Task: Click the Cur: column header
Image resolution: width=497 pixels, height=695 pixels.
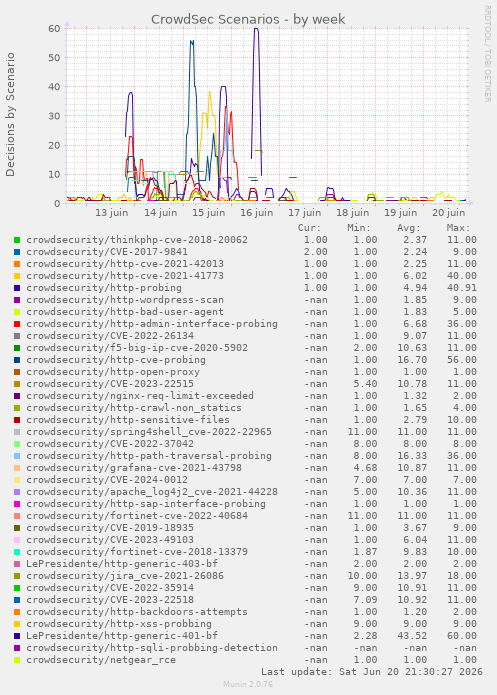Action: 309,228
